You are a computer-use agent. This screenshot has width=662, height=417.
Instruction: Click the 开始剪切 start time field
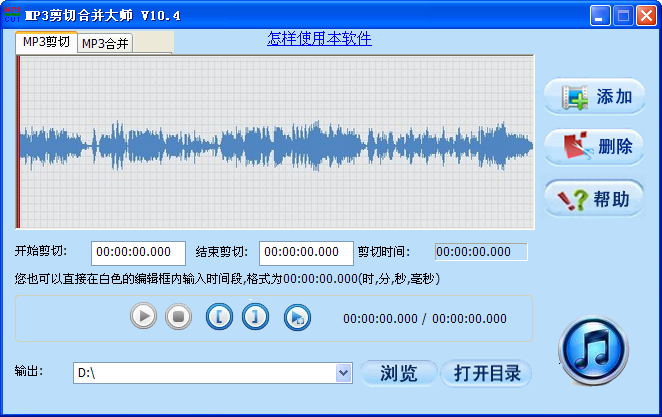click(x=138, y=252)
